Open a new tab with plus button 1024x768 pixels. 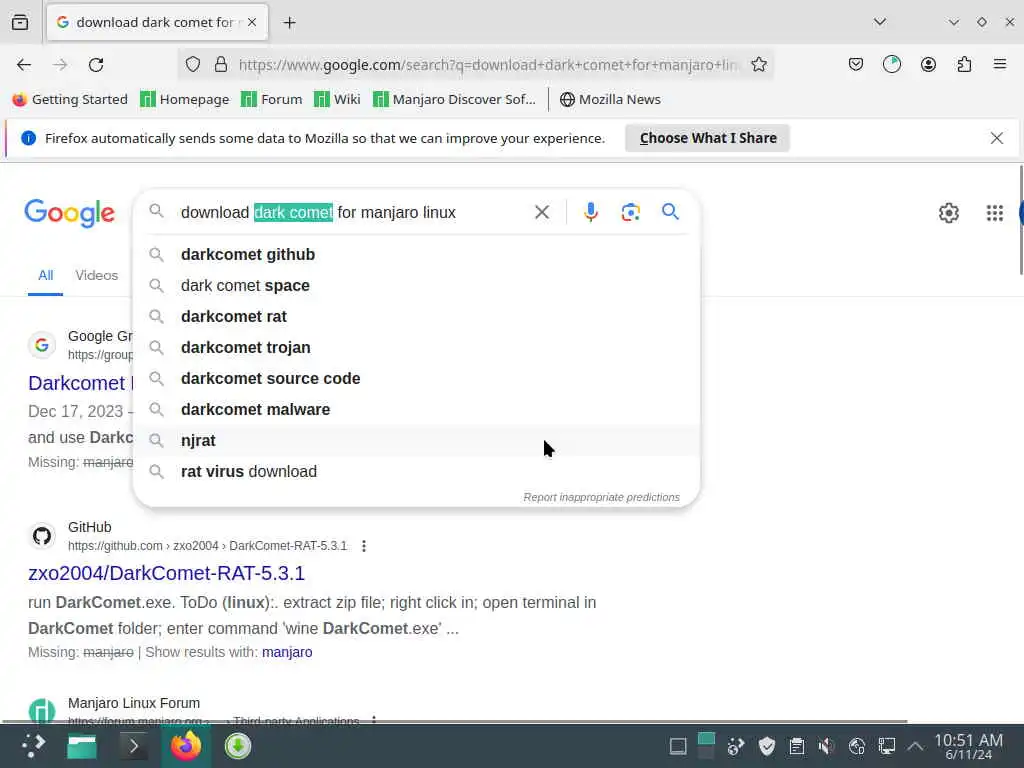click(289, 23)
